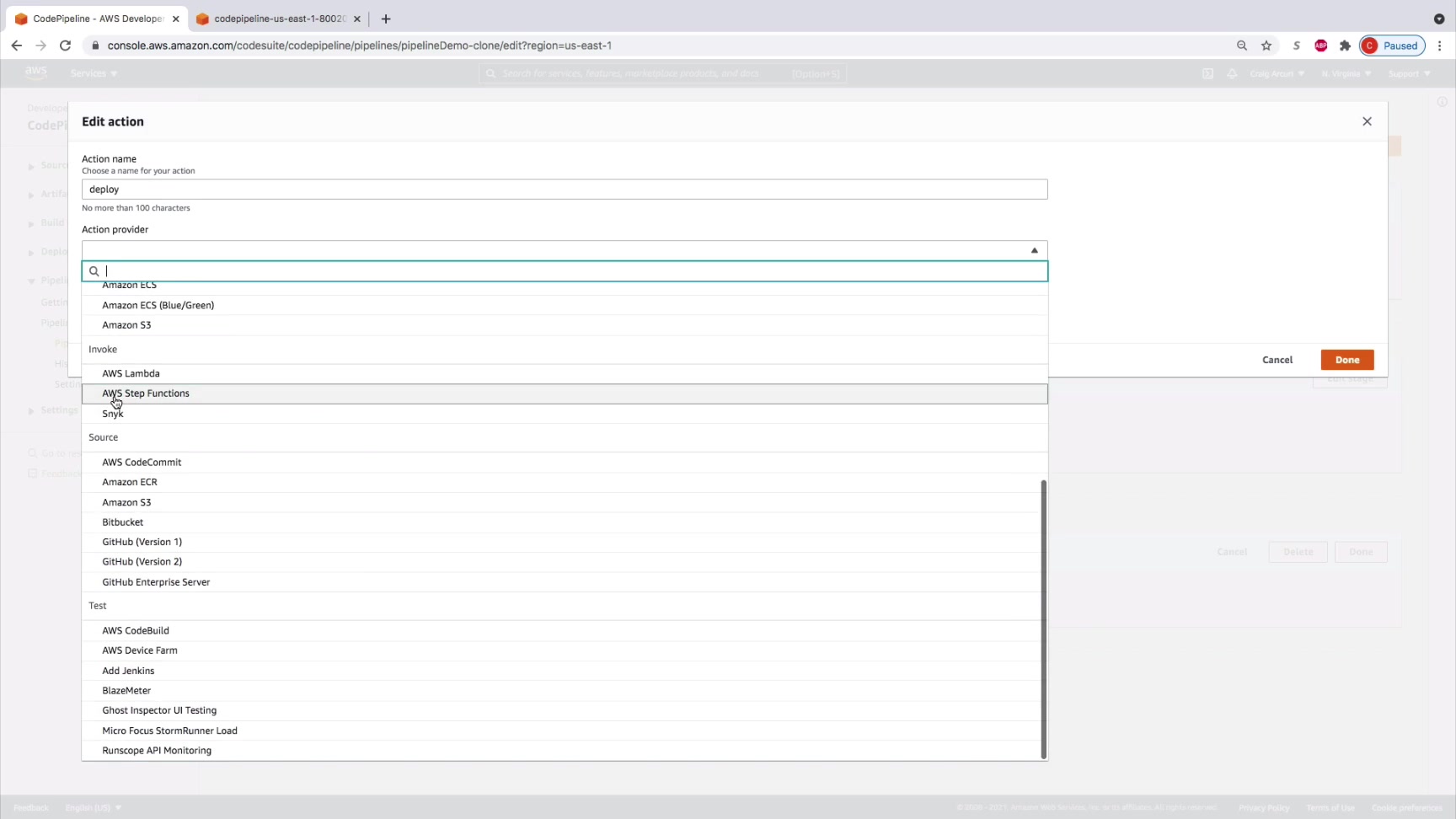
Task: Select Micro Focus StormRunner Load
Action: [x=565, y=731]
